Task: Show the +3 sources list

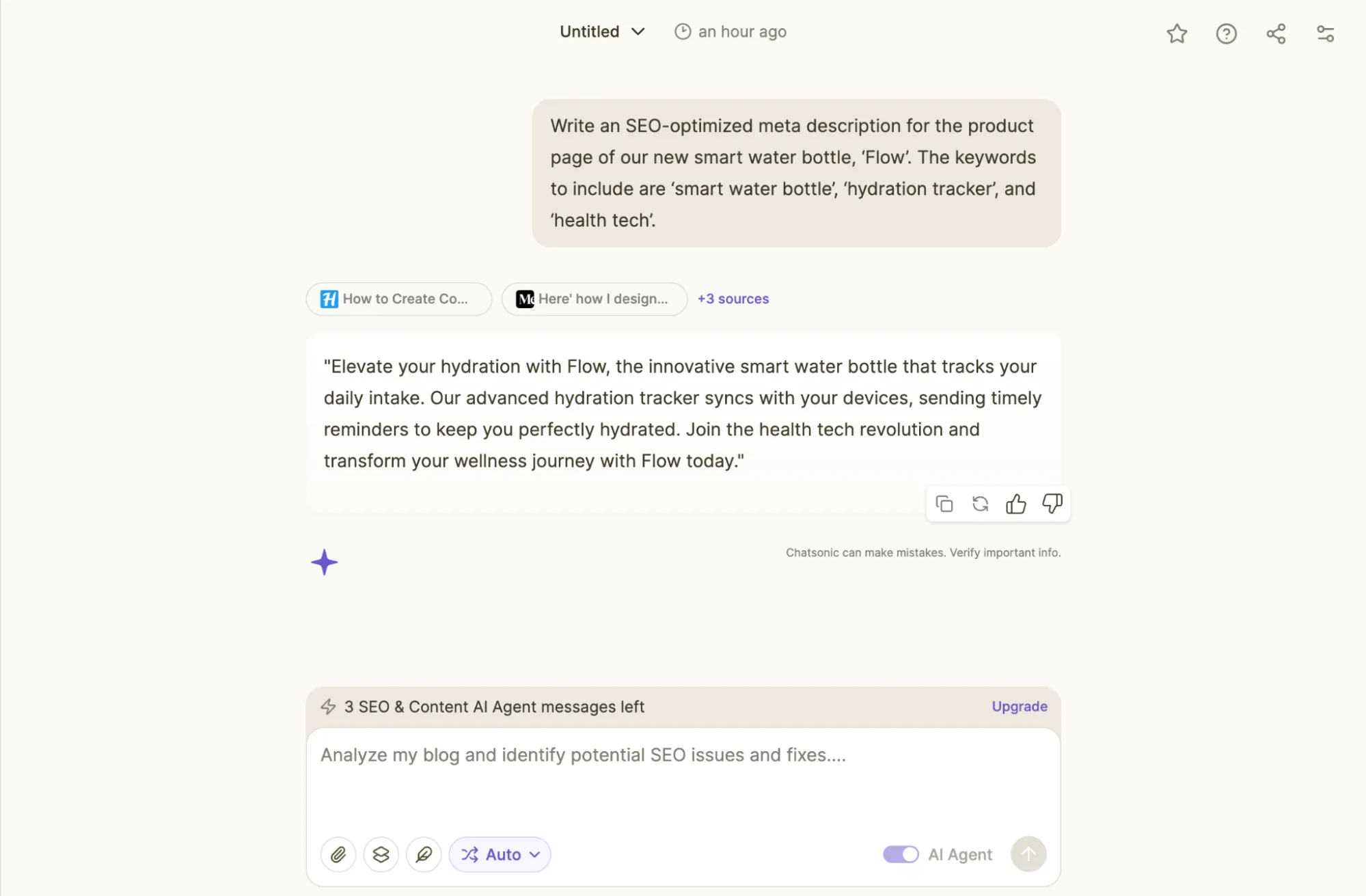Action: click(733, 299)
